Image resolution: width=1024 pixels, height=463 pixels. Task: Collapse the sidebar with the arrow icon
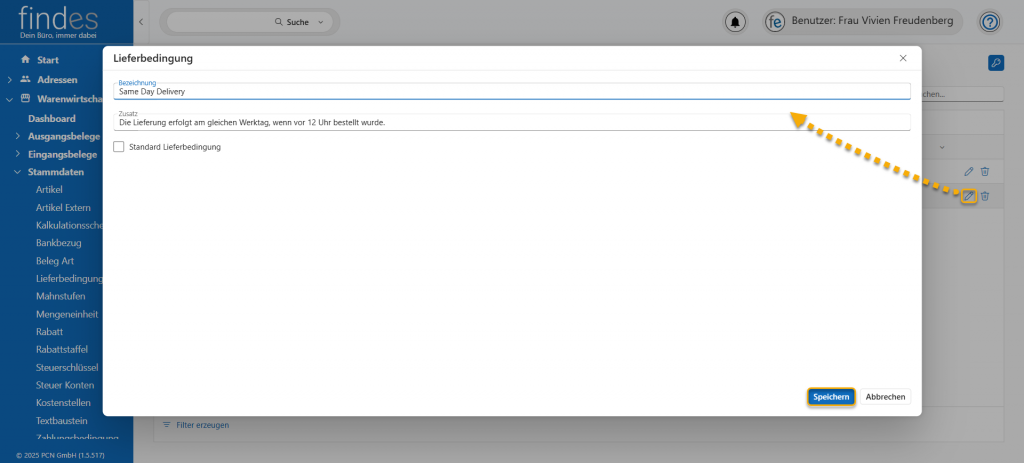tap(141, 21)
